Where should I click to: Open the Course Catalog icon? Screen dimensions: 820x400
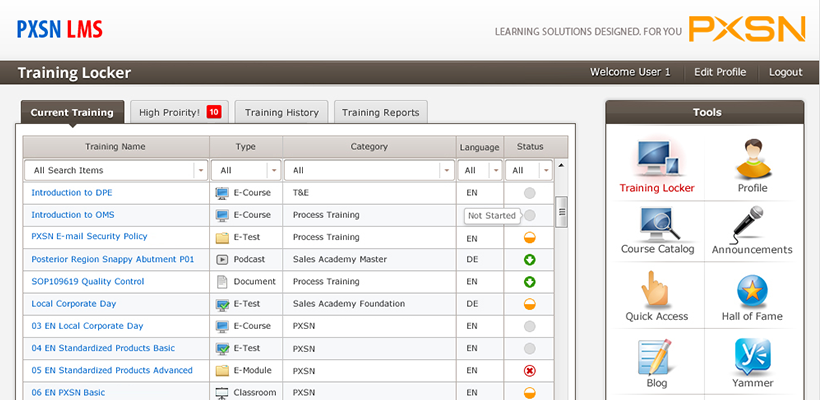pos(656,223)
